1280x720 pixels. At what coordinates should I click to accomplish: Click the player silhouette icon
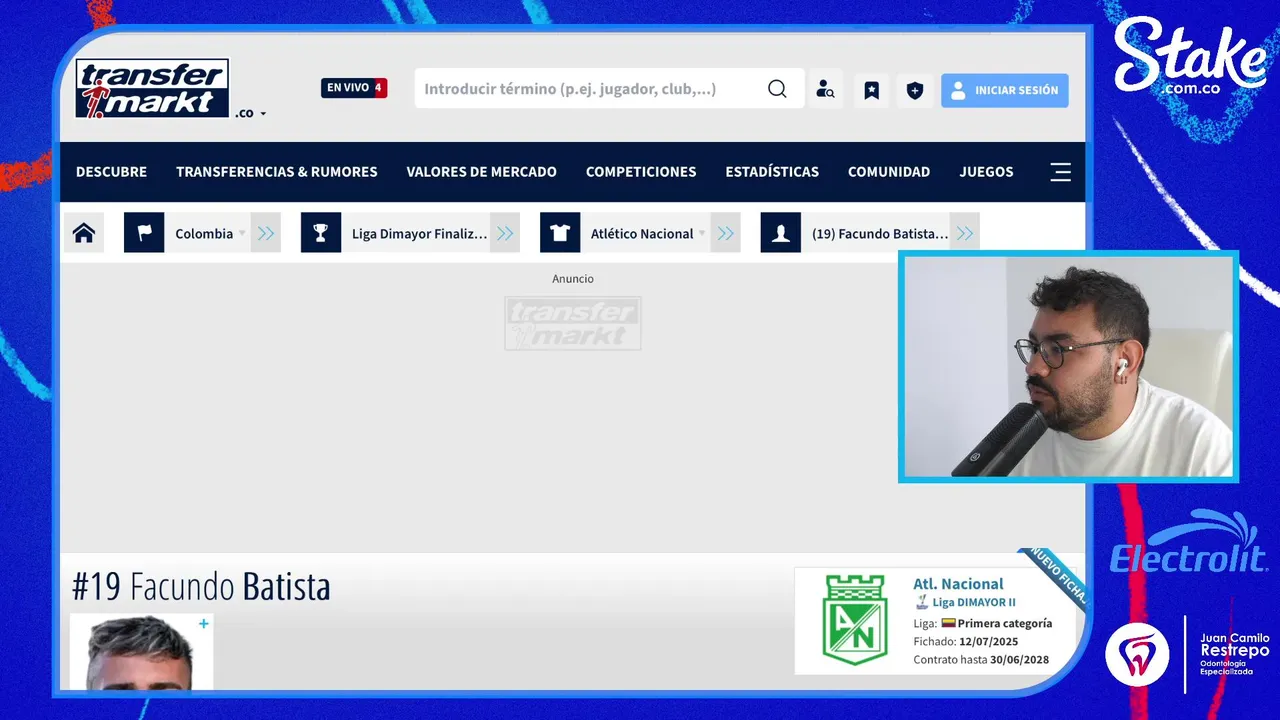[x=780, y=233]
